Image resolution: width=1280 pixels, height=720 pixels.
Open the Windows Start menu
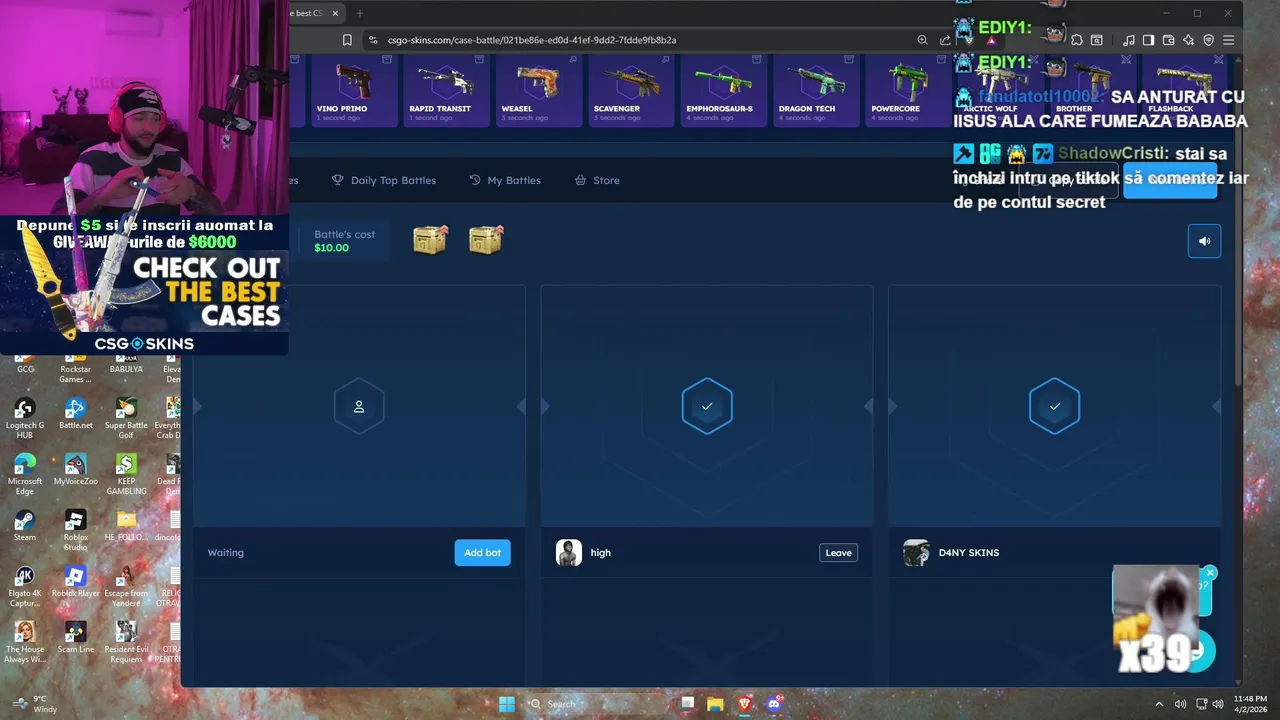(507, 704)
